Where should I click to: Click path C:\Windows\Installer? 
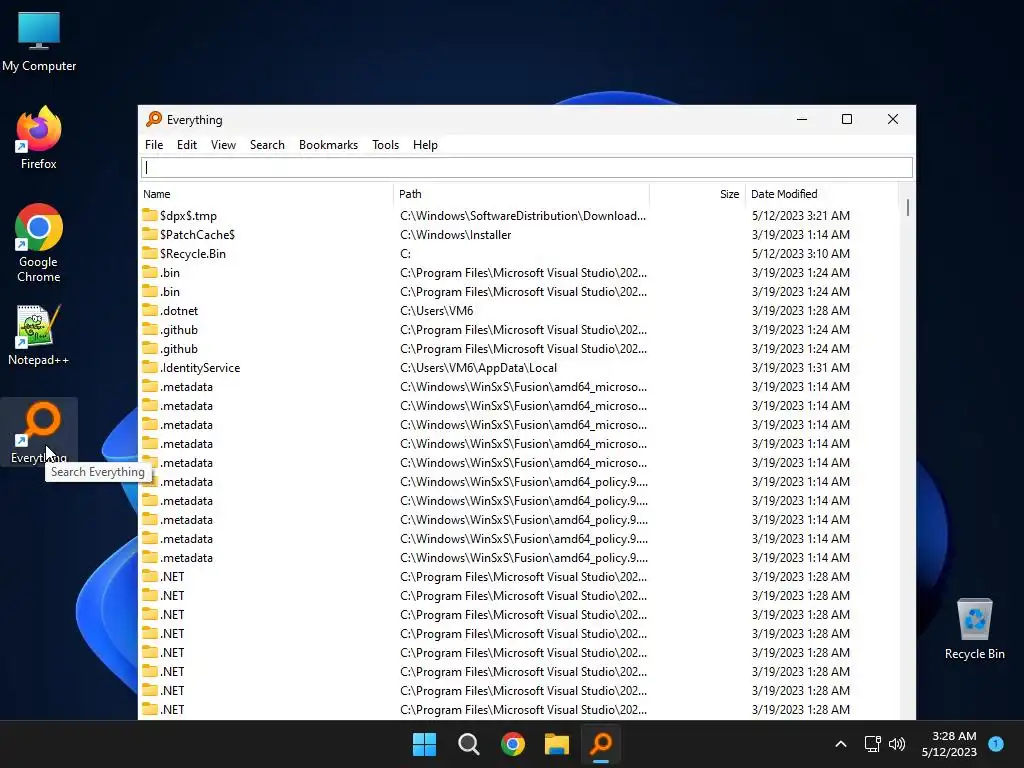click(x=456, y=234)
